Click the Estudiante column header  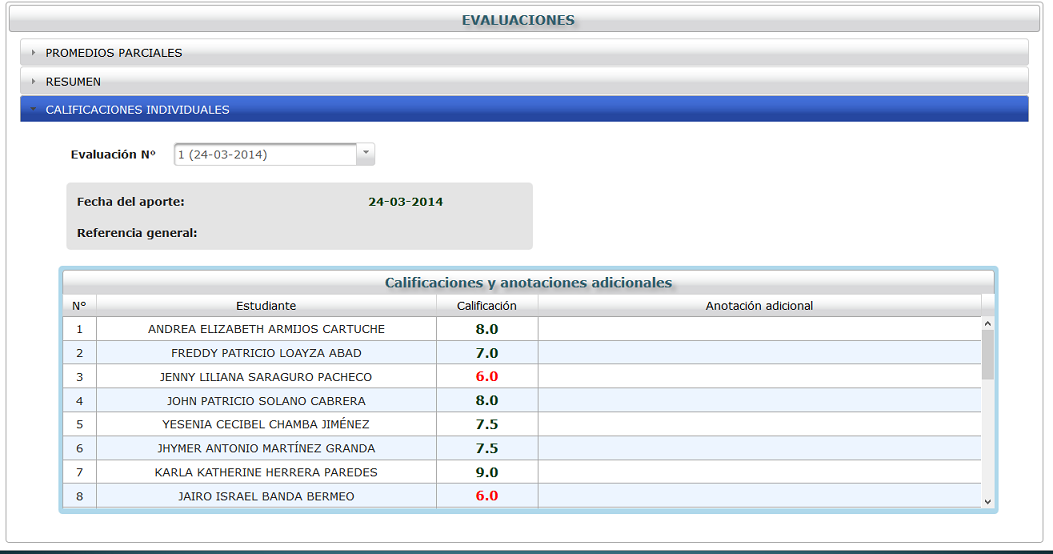point(266,306)
